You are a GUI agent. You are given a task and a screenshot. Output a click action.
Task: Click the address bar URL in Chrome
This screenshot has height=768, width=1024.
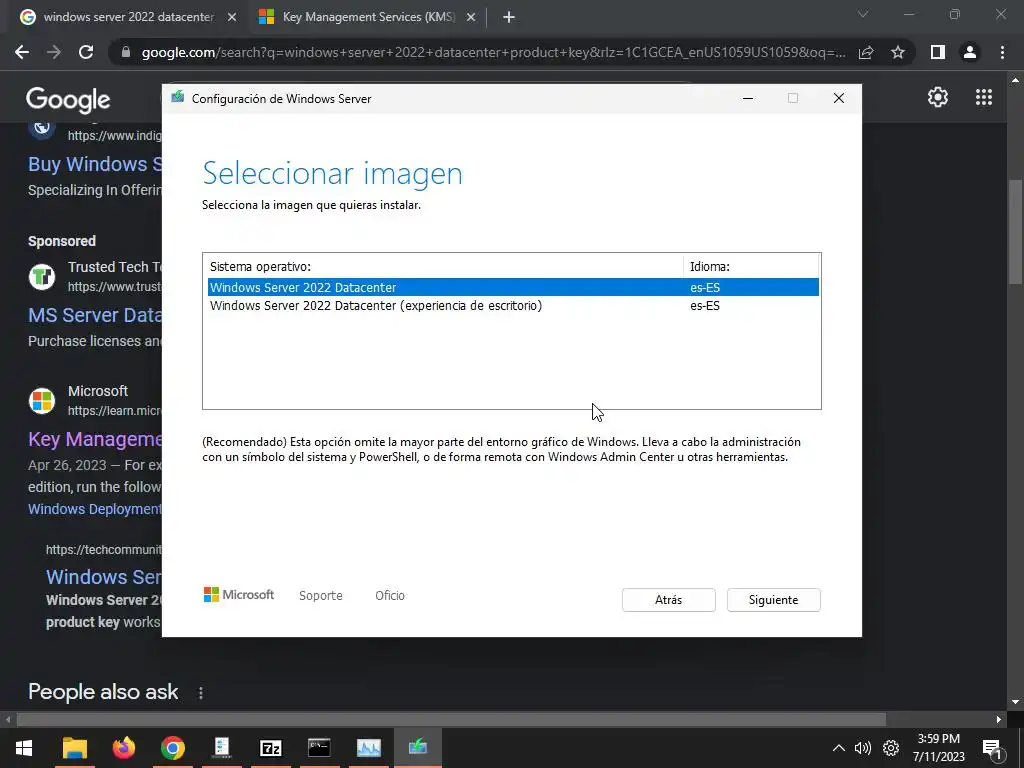click(493, 52)
